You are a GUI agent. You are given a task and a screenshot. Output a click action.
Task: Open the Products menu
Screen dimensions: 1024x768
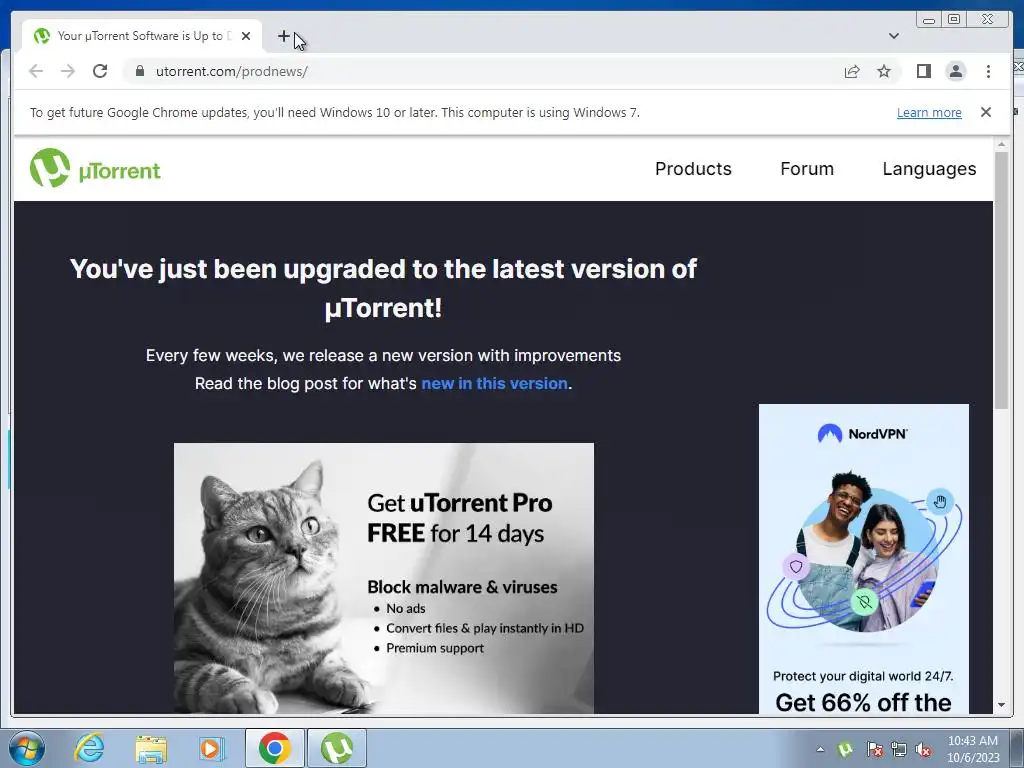[693, 168]
